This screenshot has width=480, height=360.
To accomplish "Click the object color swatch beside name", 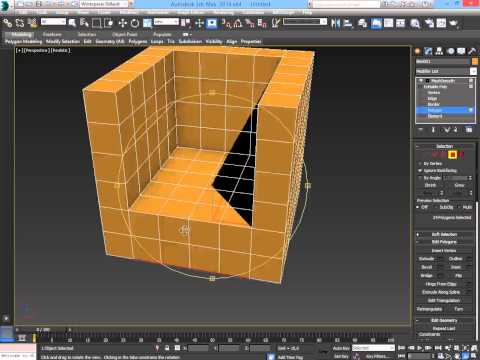I will (x=474, y=61).
